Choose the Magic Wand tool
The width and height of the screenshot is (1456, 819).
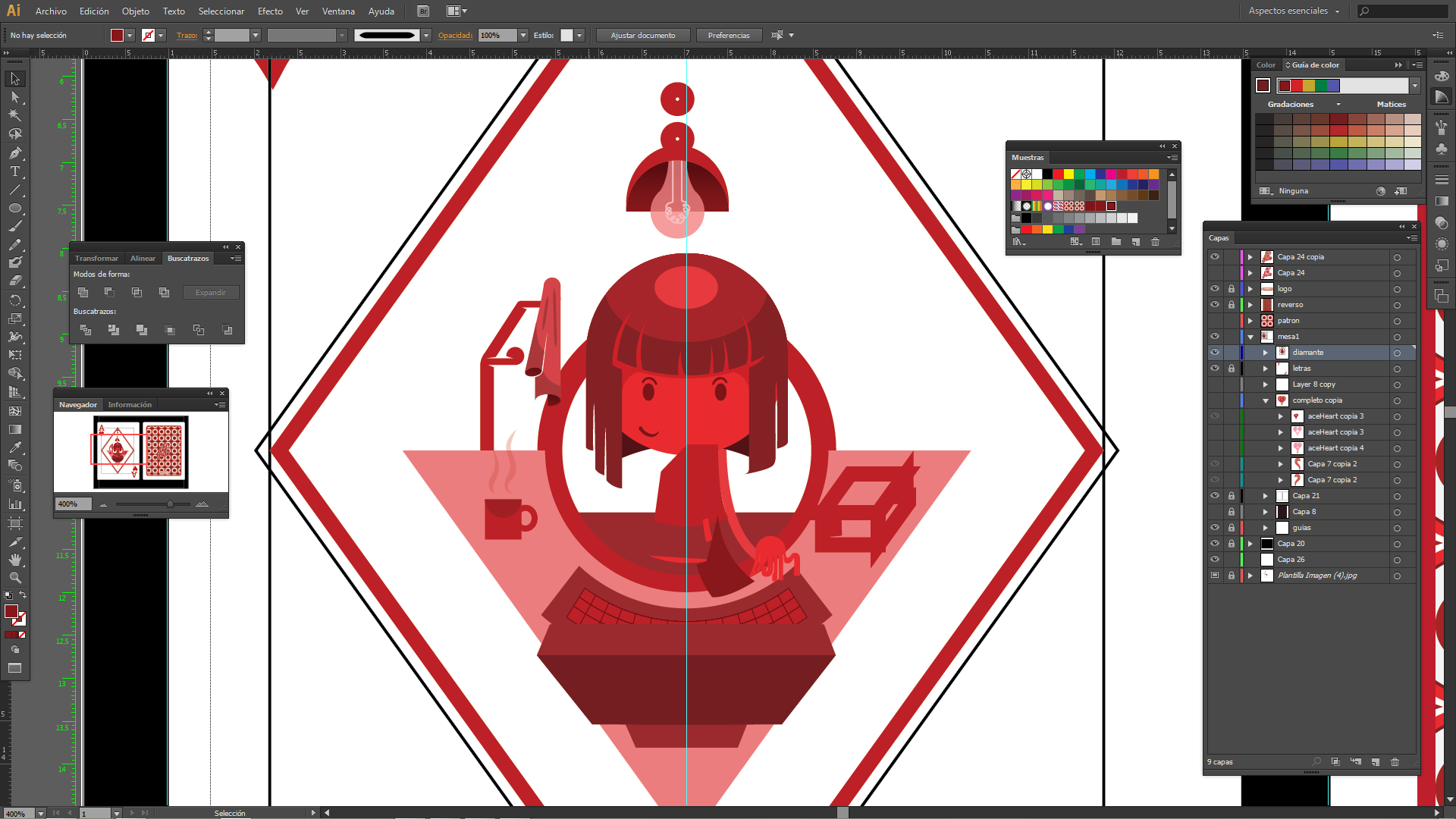pyautogui.click(x=14, y=115)
